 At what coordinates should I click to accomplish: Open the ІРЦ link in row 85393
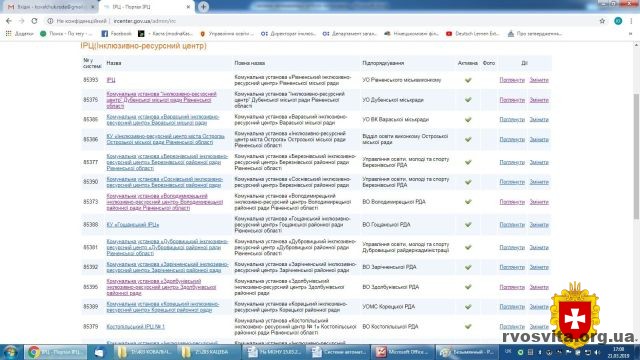111,80
